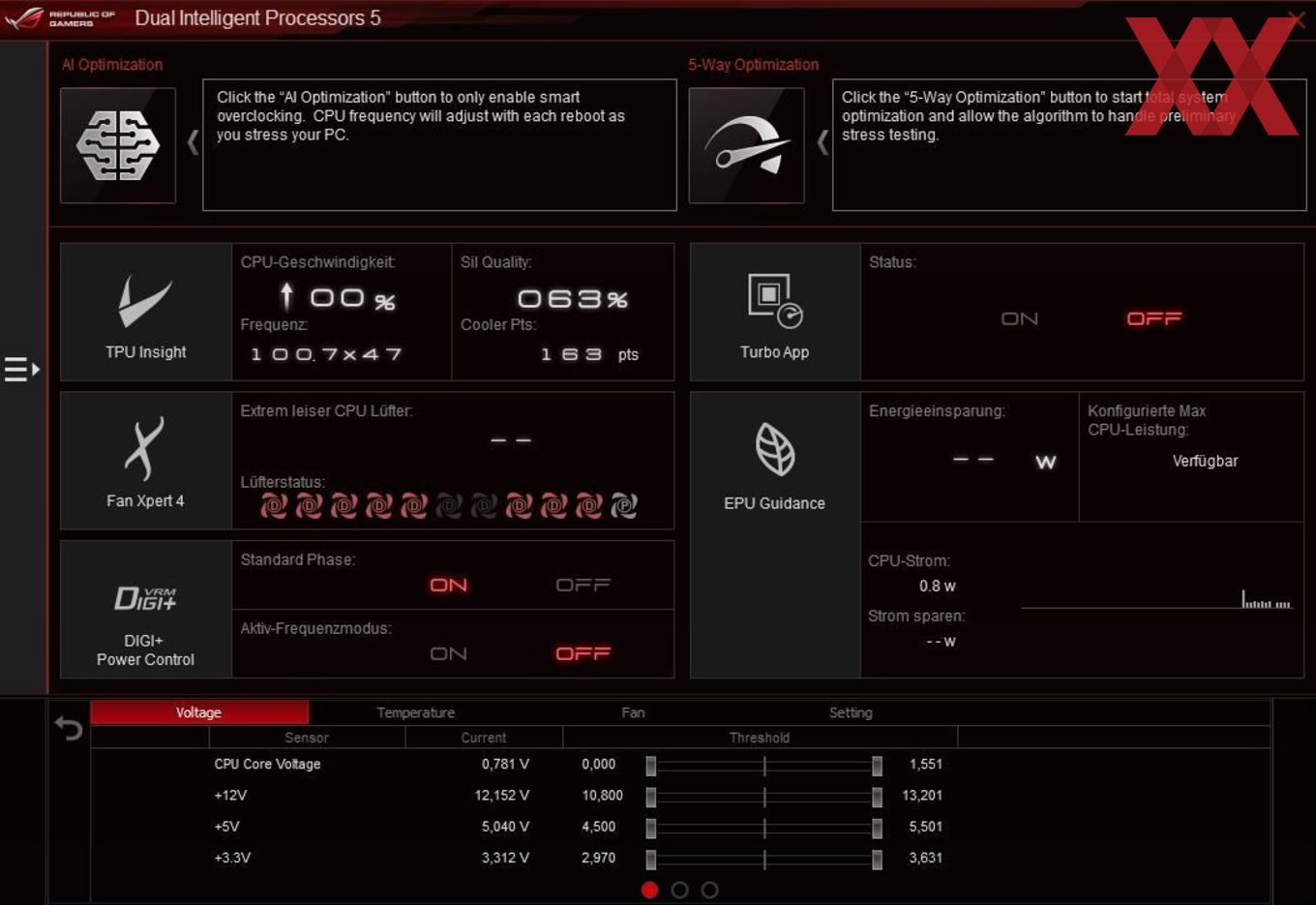Click the 5-Way Optimization heading
This screenshot has width=1316, height=905.
coord(754,64)
